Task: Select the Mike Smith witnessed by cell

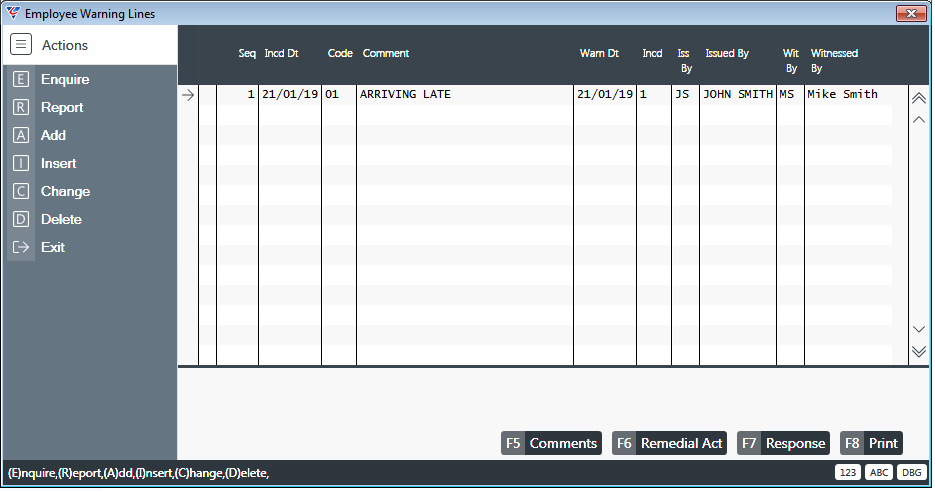Action: [848, 94]
